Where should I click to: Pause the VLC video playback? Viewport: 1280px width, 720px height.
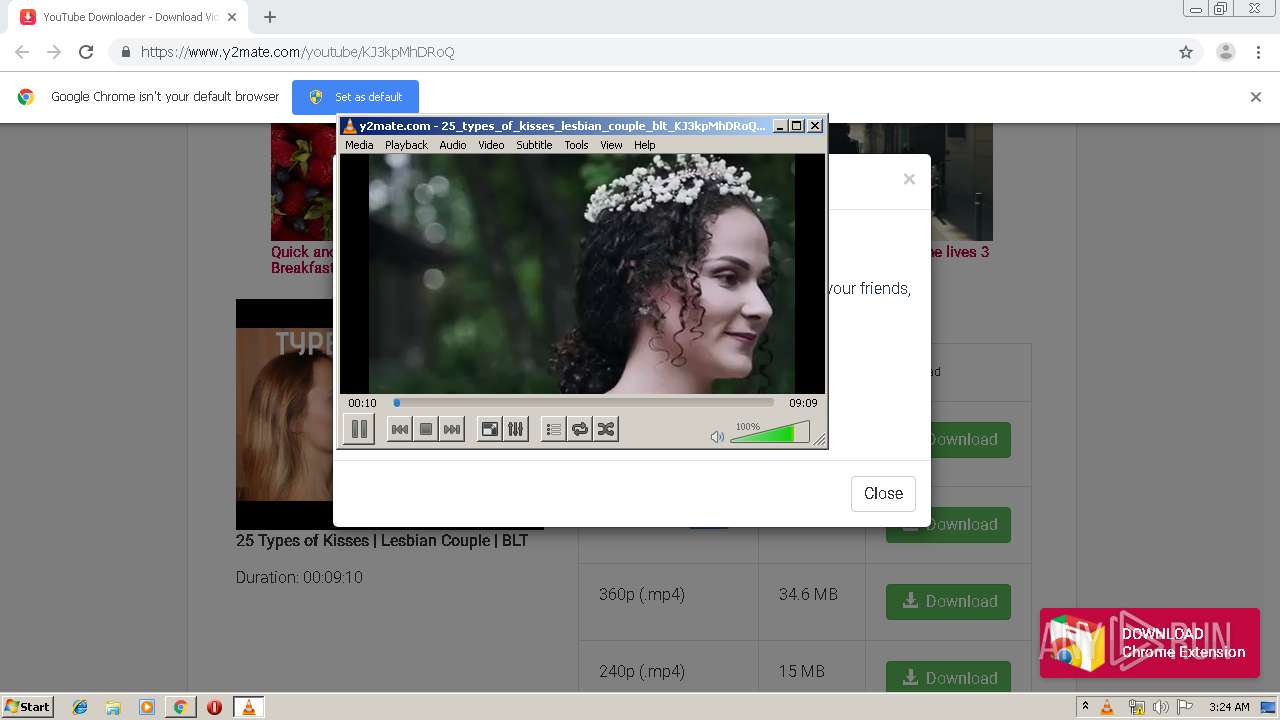(358, 429)
